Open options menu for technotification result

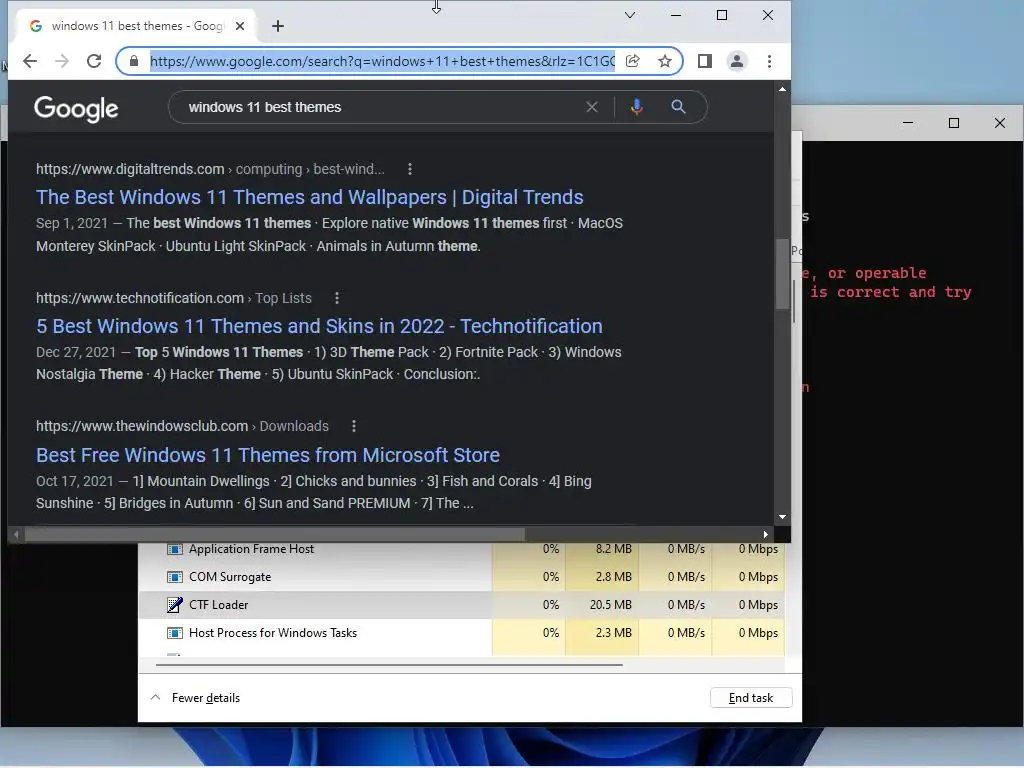(336, 298)
